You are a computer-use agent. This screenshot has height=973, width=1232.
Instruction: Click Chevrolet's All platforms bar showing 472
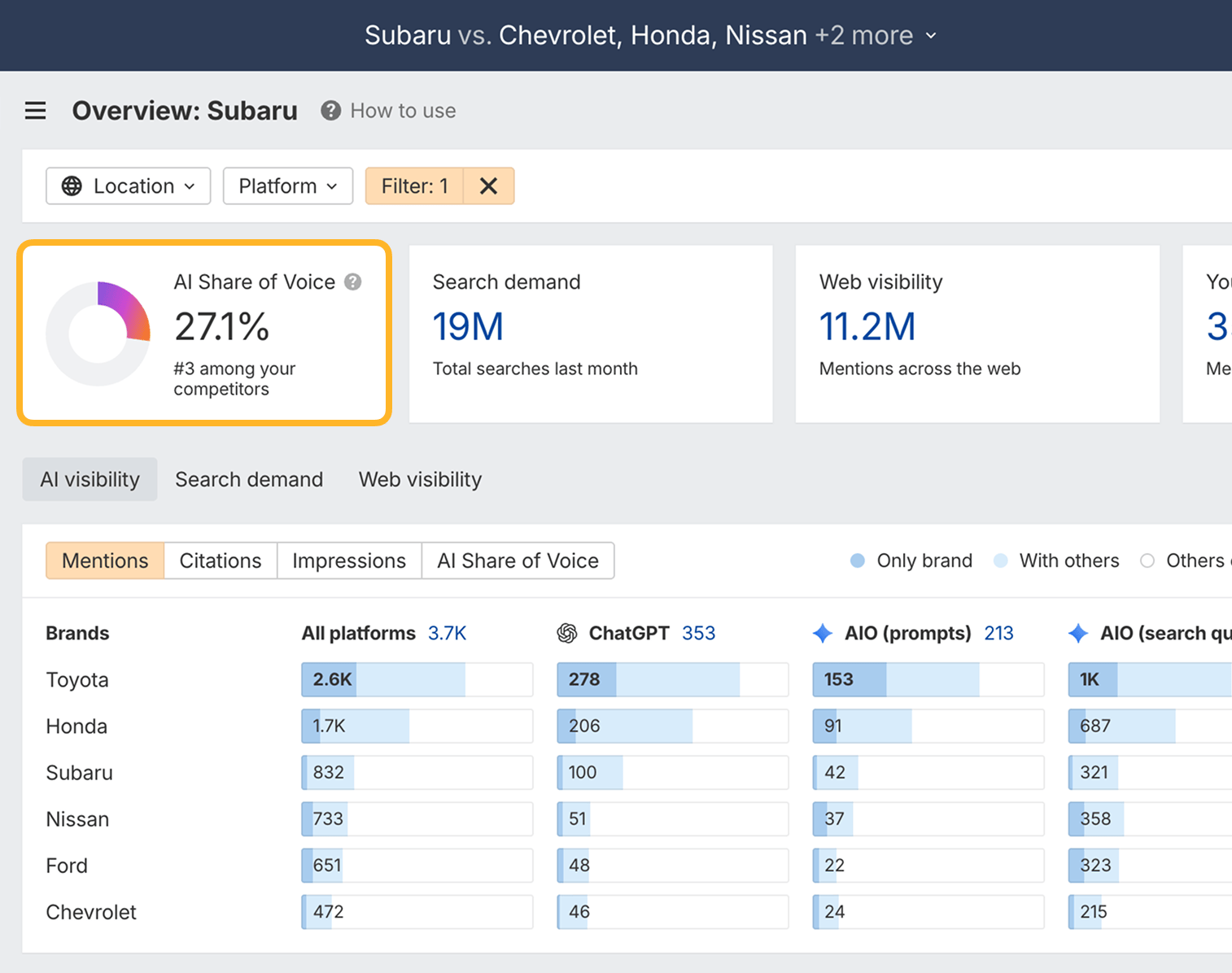pyautogui.click(x=417, y=912)
